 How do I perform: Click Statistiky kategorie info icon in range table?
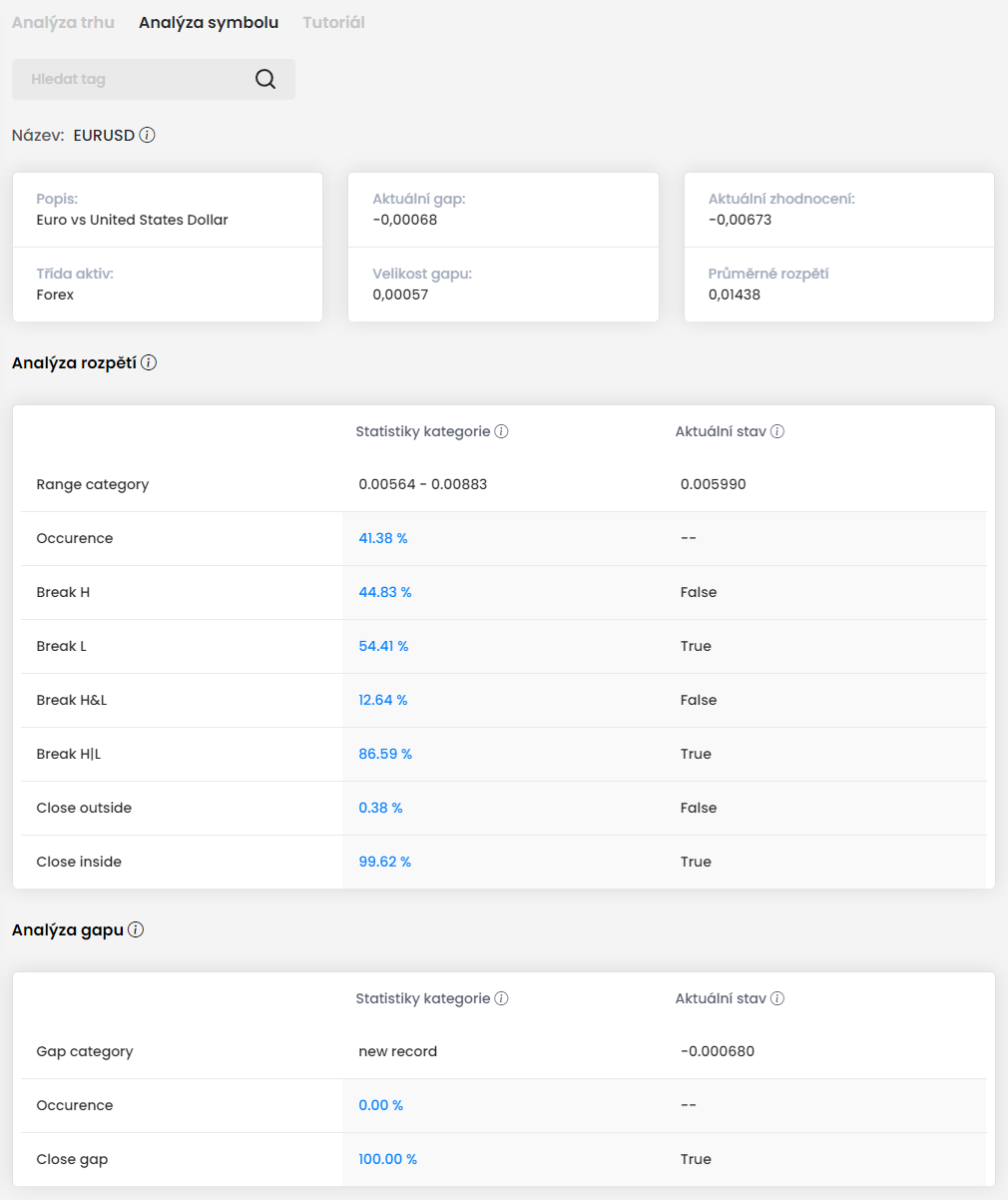(502, 432)
